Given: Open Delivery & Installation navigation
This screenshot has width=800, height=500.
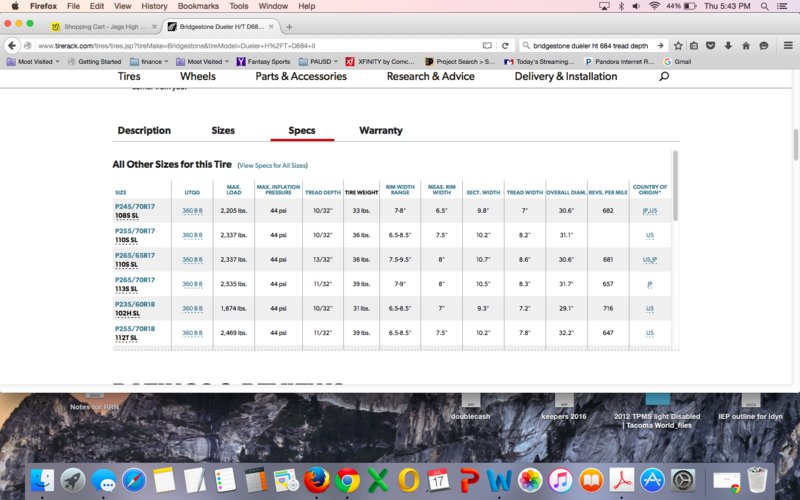Looking at the screenshot, I should pyautogui.click(x=566, y=76).
